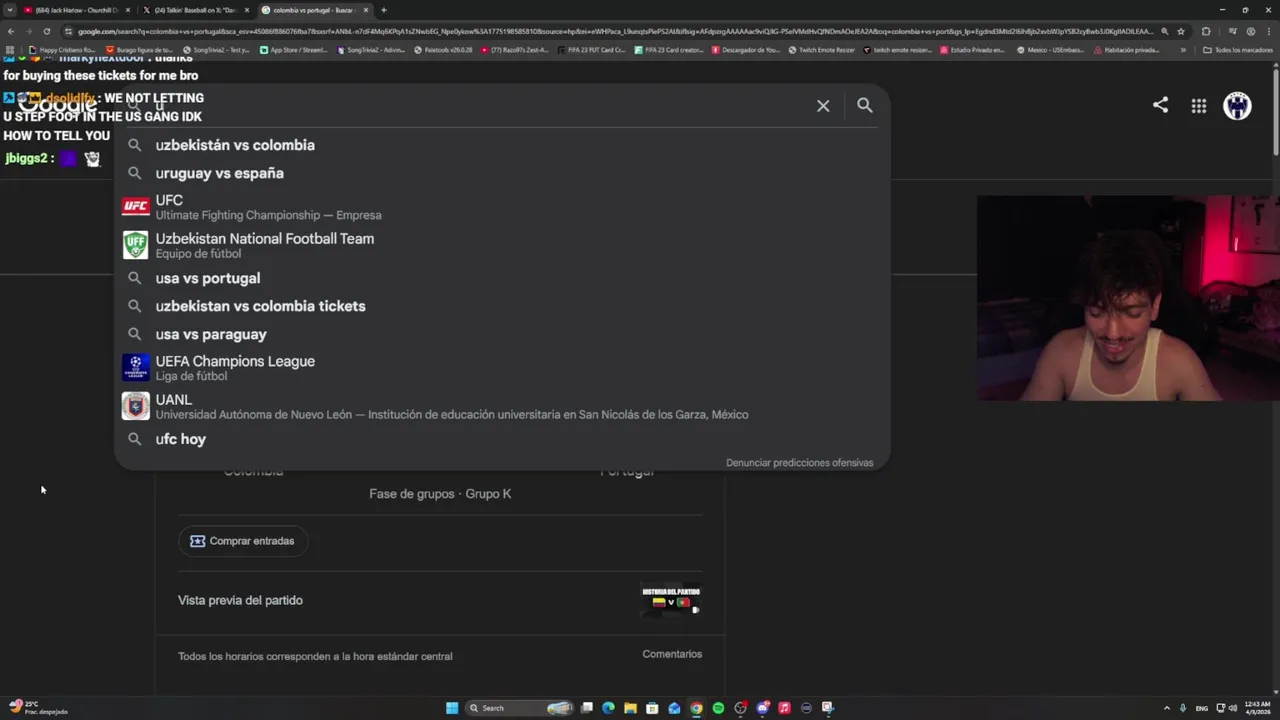Select the UEFA Champions League logo
The image size is (1280, 720).
tap(136, 367)
